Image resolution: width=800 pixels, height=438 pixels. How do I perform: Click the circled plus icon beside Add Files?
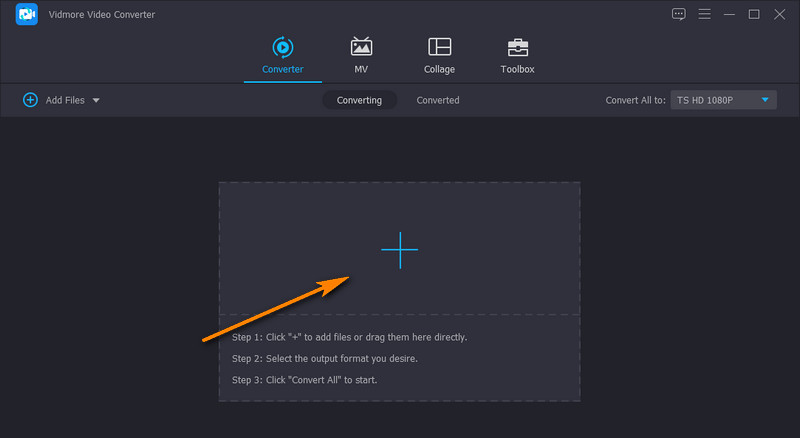click(x=30, y=100)
